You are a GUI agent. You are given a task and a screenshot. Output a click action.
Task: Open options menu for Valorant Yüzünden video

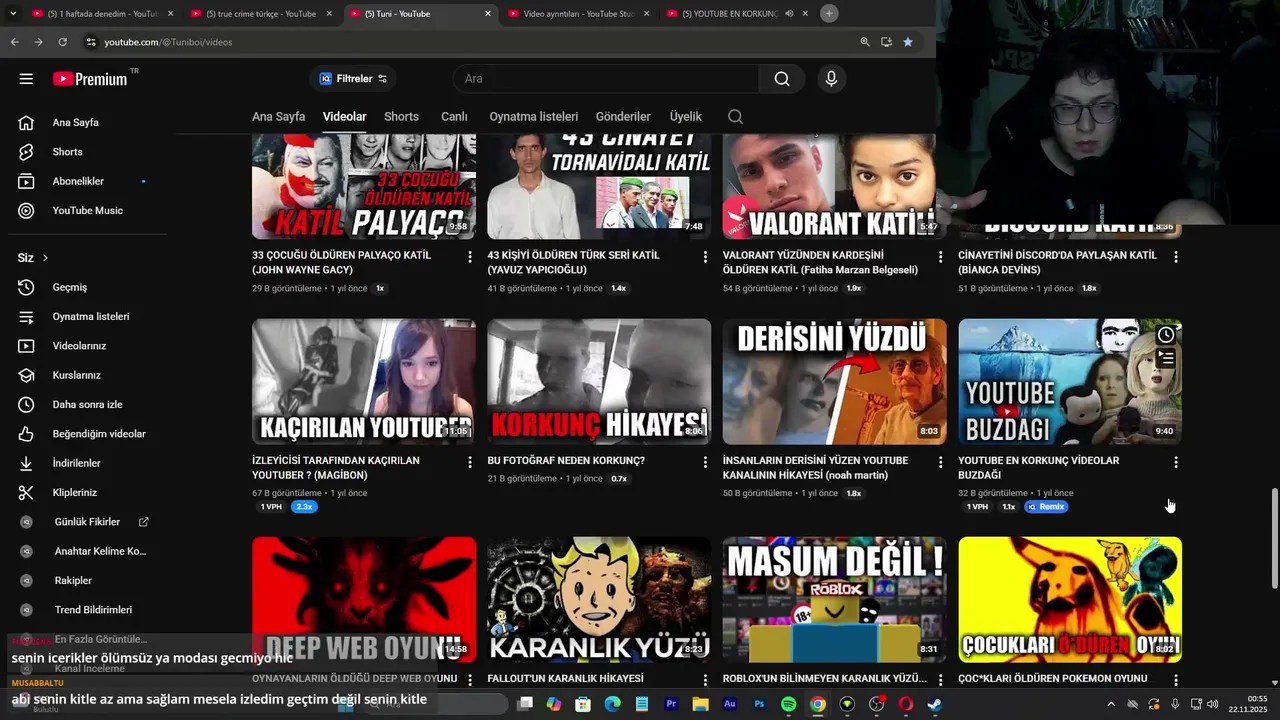pos(940,257)
